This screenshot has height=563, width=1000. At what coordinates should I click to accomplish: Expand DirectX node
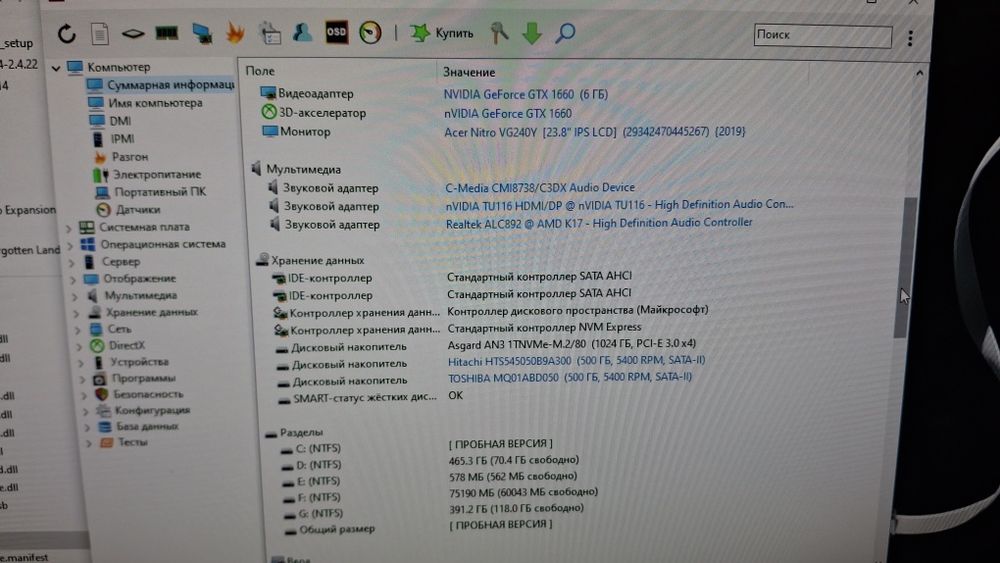tap(80, 346)
